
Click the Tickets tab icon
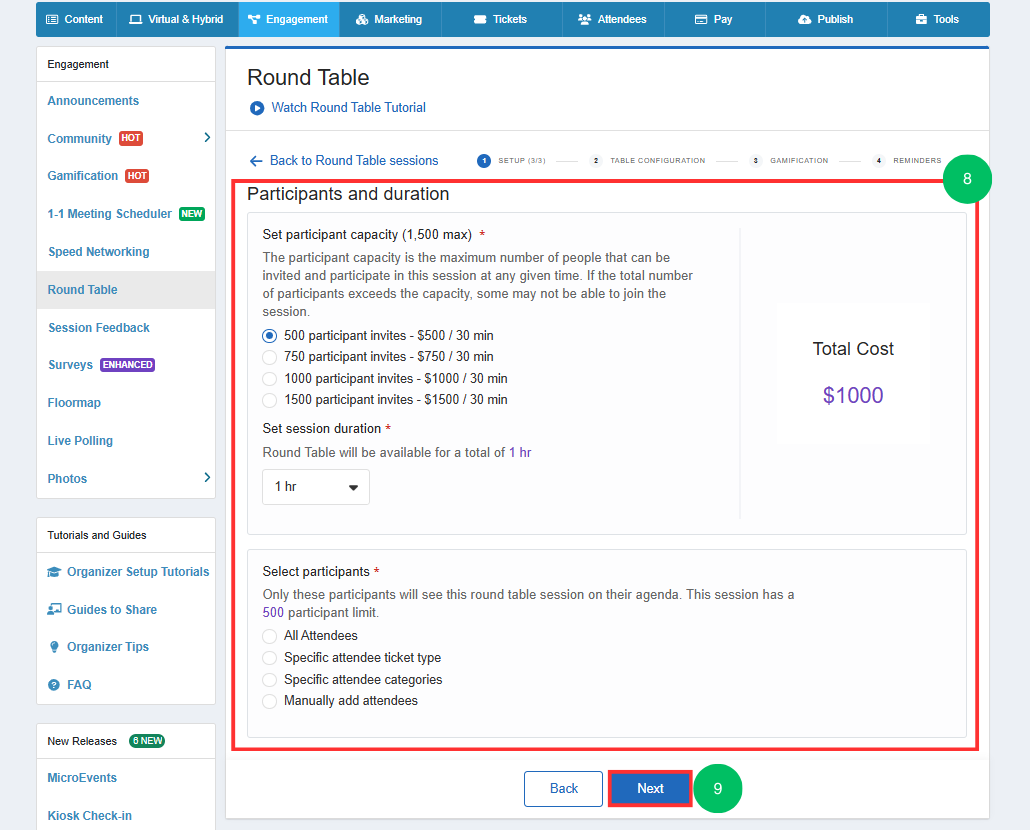coord(480,20)
